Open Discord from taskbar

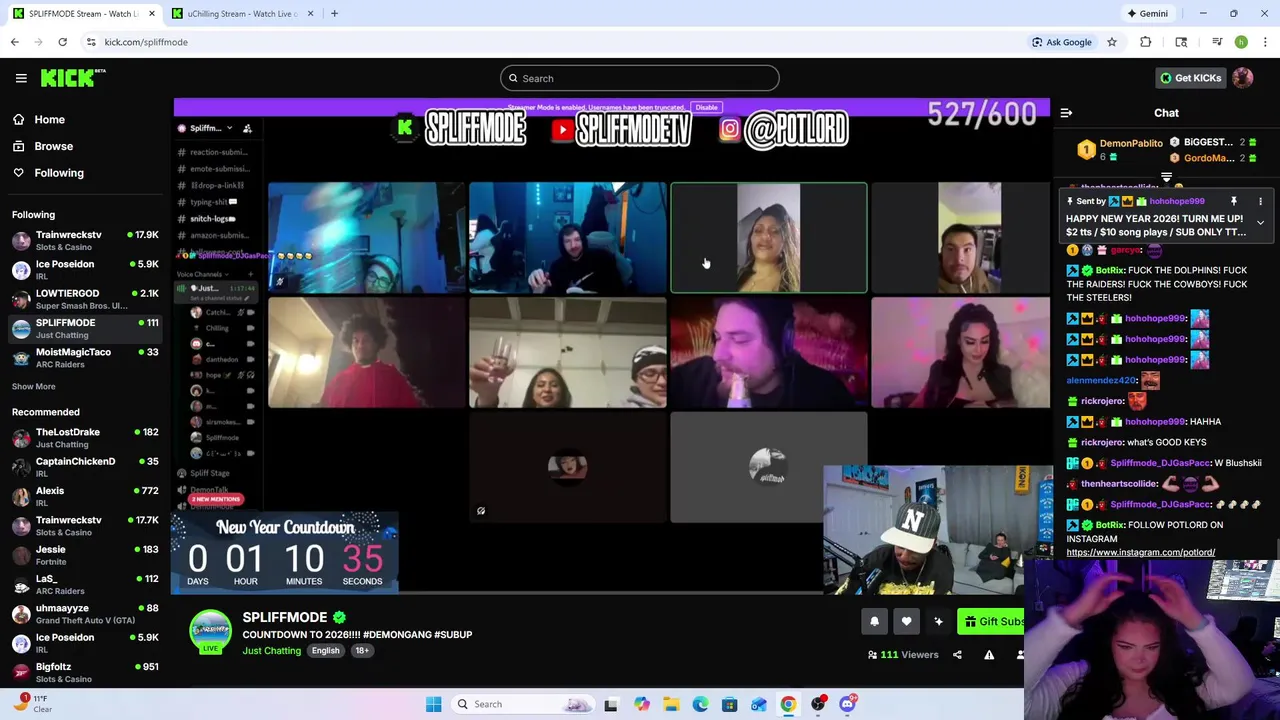click(x=847, y=704)
